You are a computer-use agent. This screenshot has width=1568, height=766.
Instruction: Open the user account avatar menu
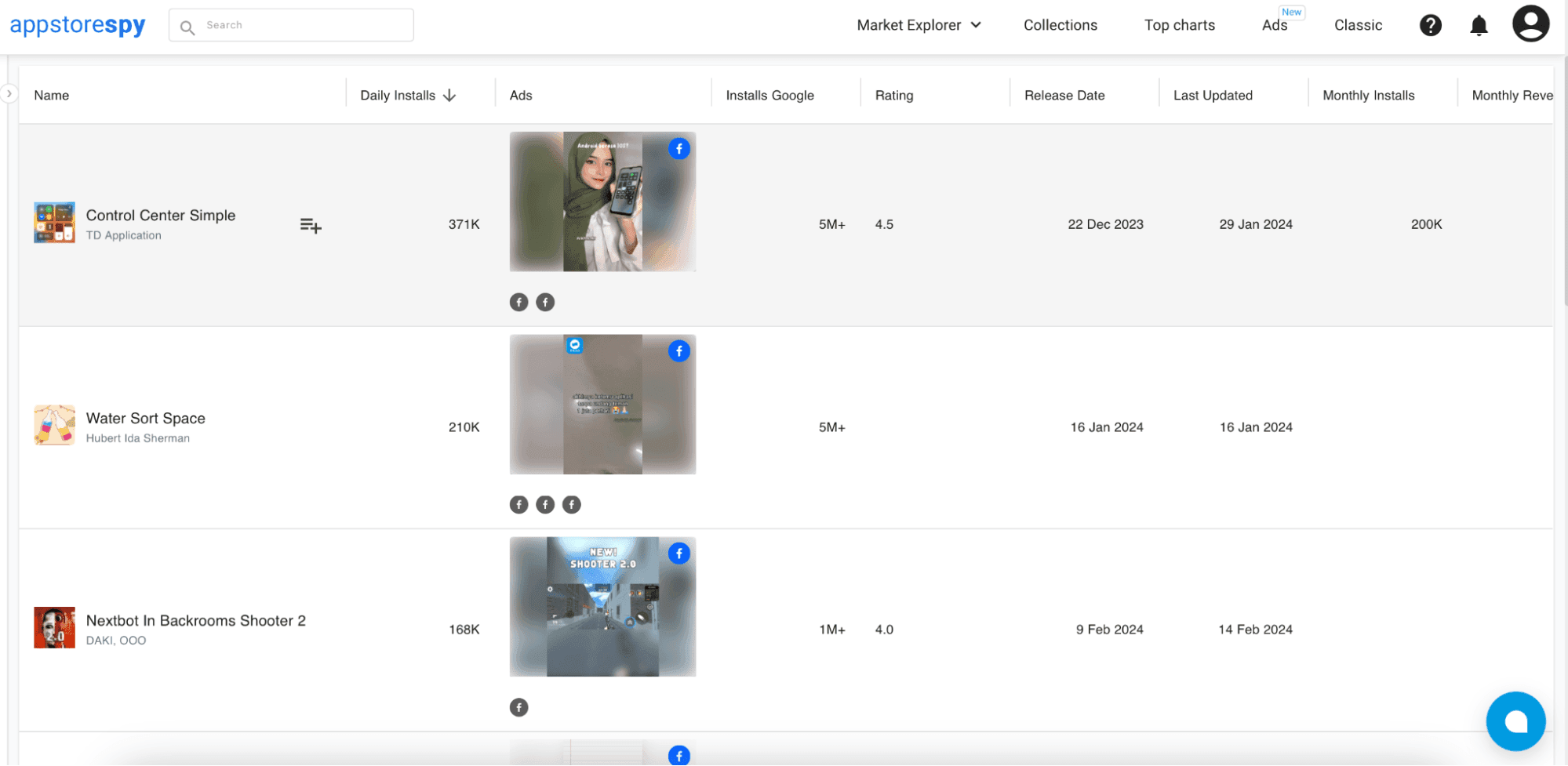coord(1530,24)
